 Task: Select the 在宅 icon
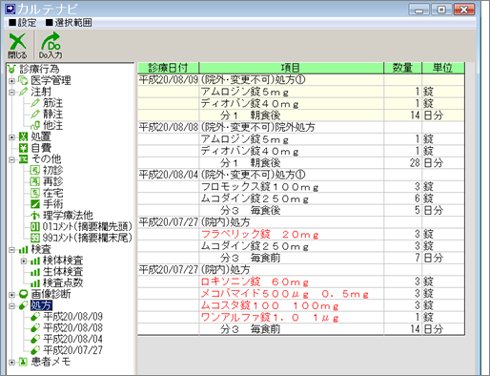point(35,193)
